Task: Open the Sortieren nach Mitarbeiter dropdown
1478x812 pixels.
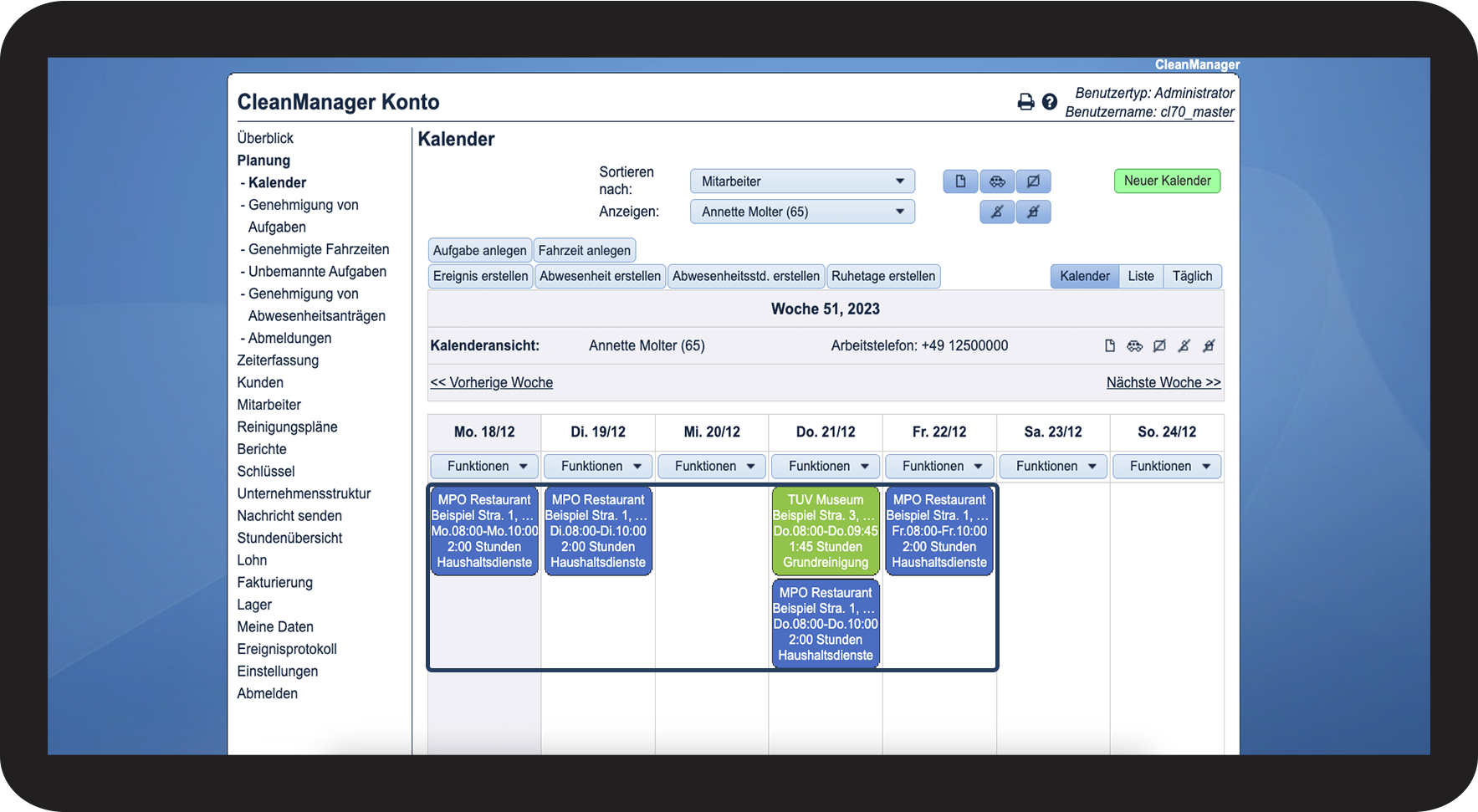Action: pos(802,181)
